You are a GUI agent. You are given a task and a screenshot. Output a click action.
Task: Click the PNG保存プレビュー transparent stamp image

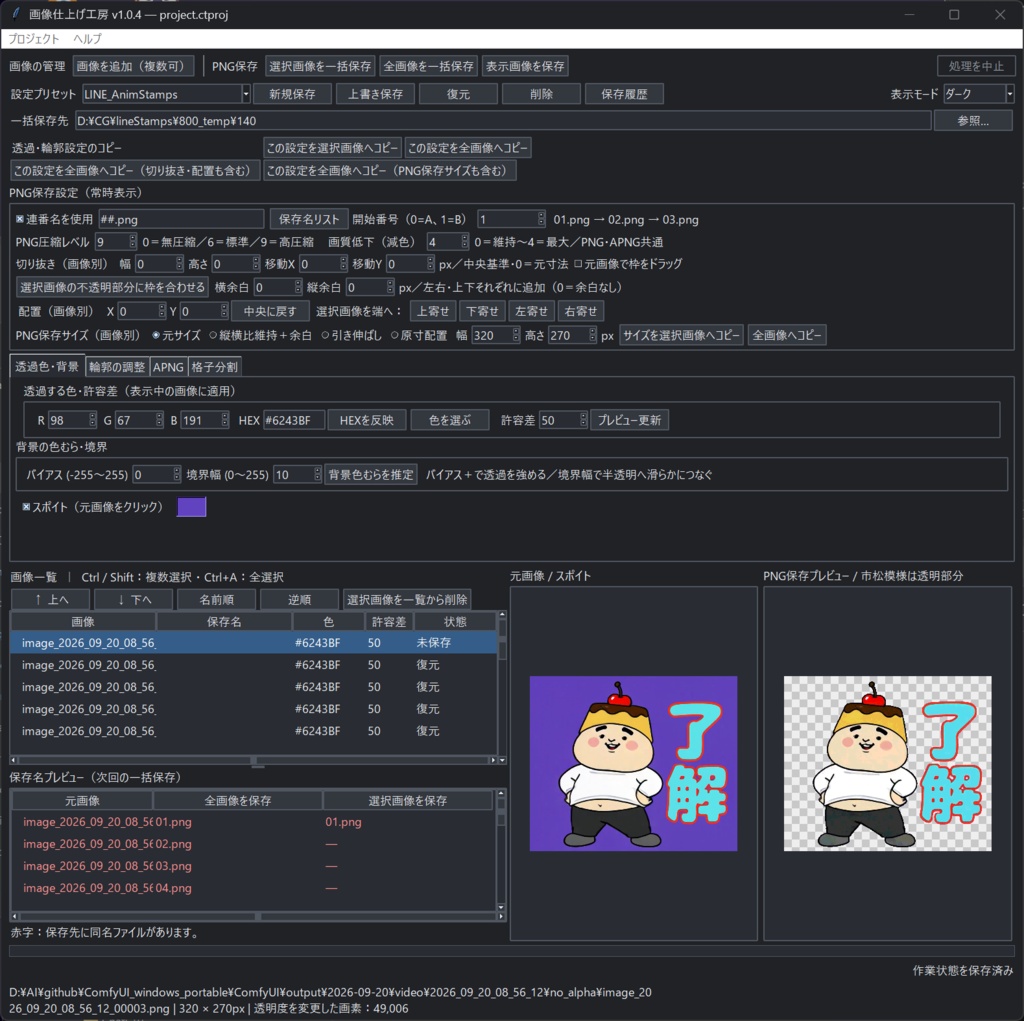click(x=888, y=763)
